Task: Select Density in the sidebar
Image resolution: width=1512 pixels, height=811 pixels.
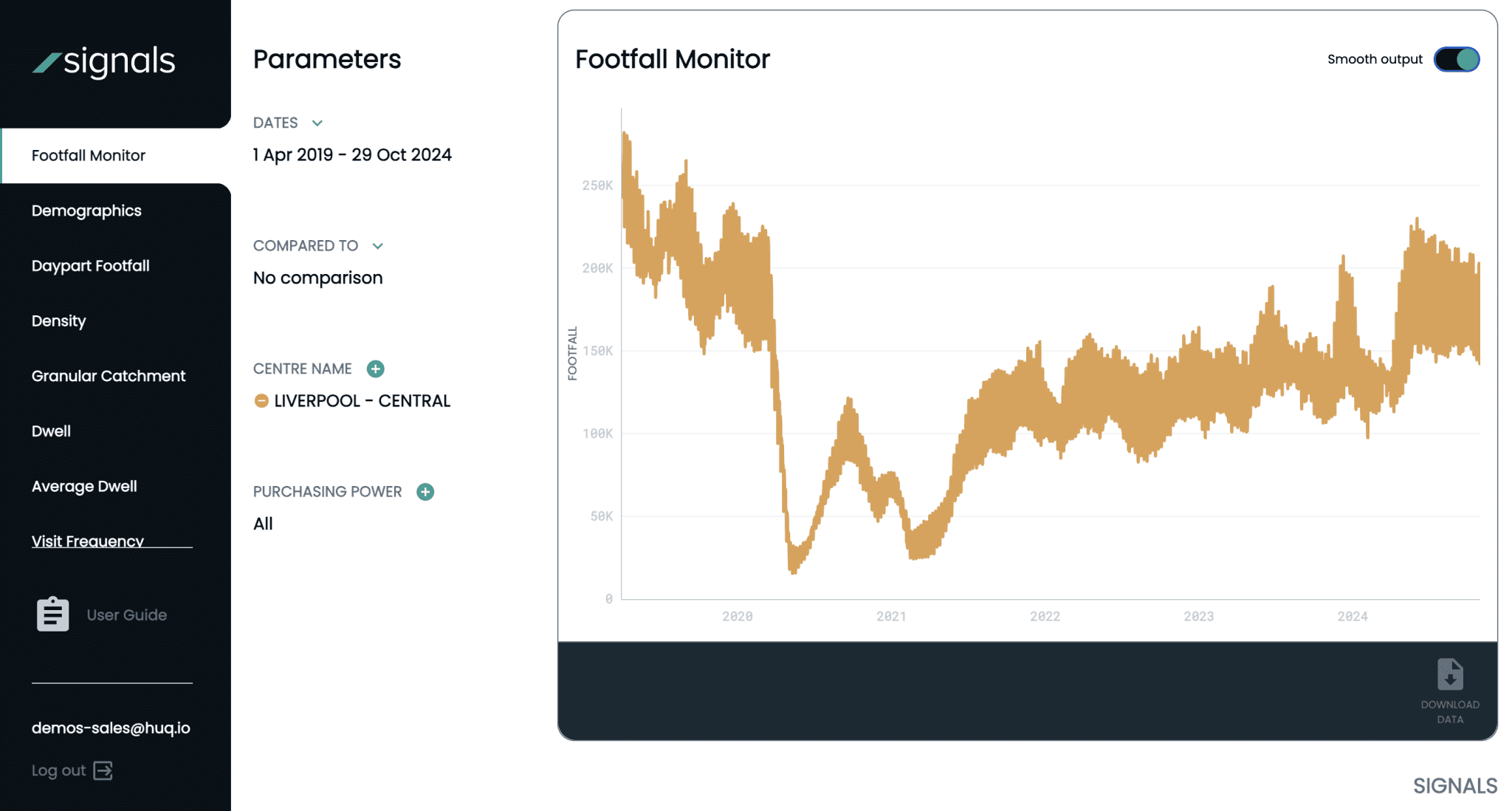Action: [58, 321]
